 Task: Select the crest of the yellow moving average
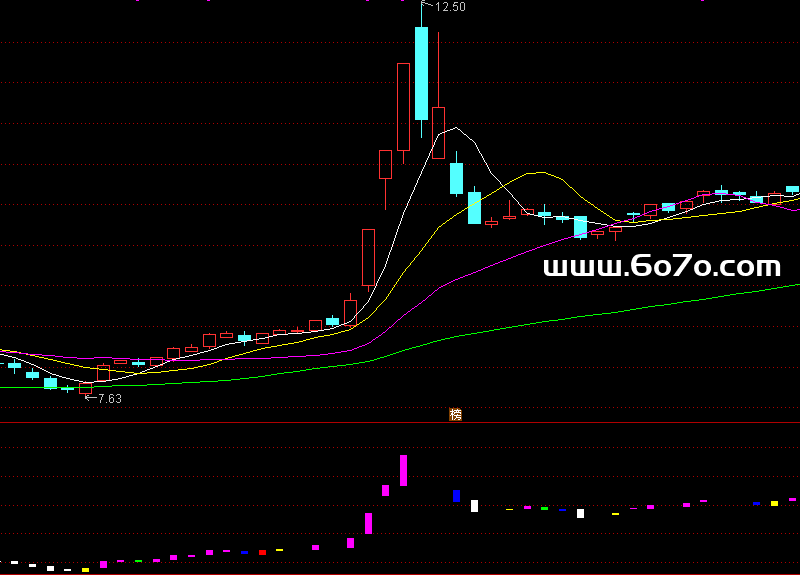pos(540,172)
